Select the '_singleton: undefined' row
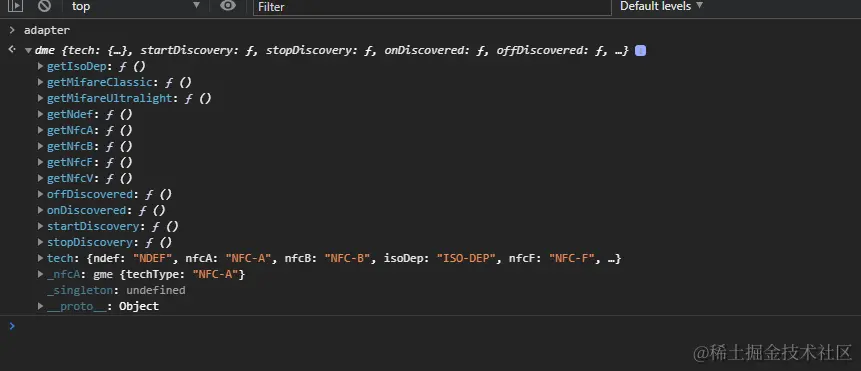 pyautogui.click(x=116, y=290)
